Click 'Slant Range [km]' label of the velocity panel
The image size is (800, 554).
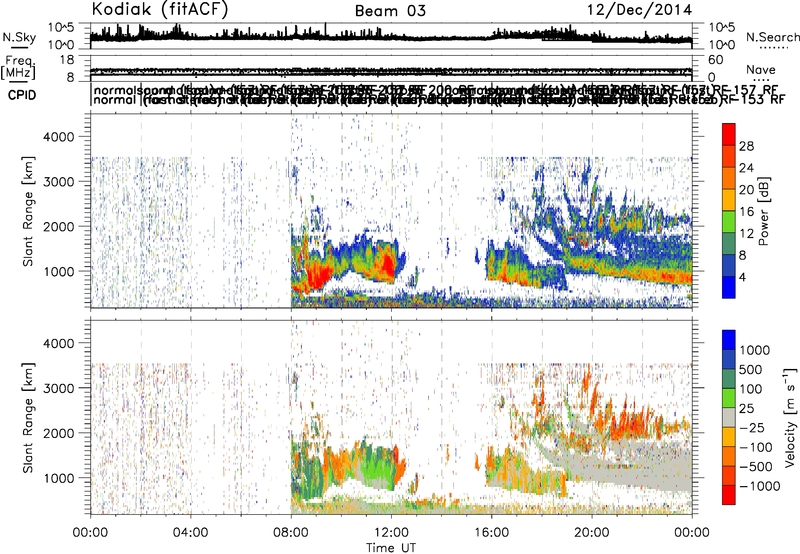28,418
